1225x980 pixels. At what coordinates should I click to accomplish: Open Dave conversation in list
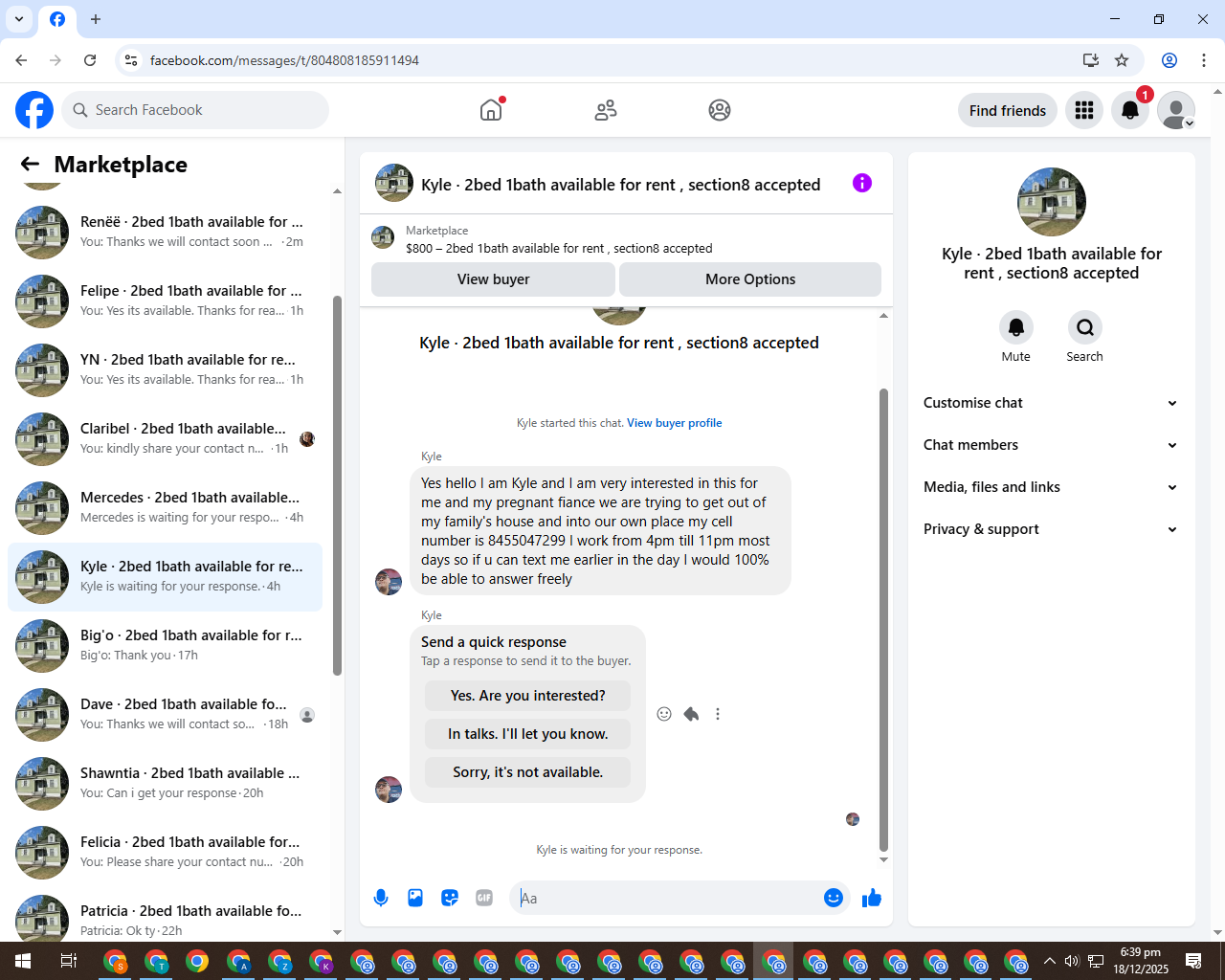(x=165, y=714)
